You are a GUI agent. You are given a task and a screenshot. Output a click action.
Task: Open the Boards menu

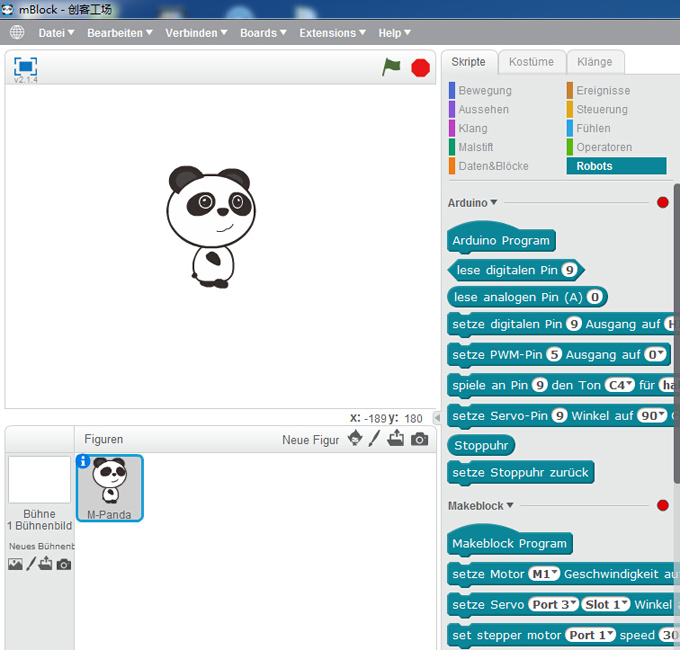tap(263, 32)
